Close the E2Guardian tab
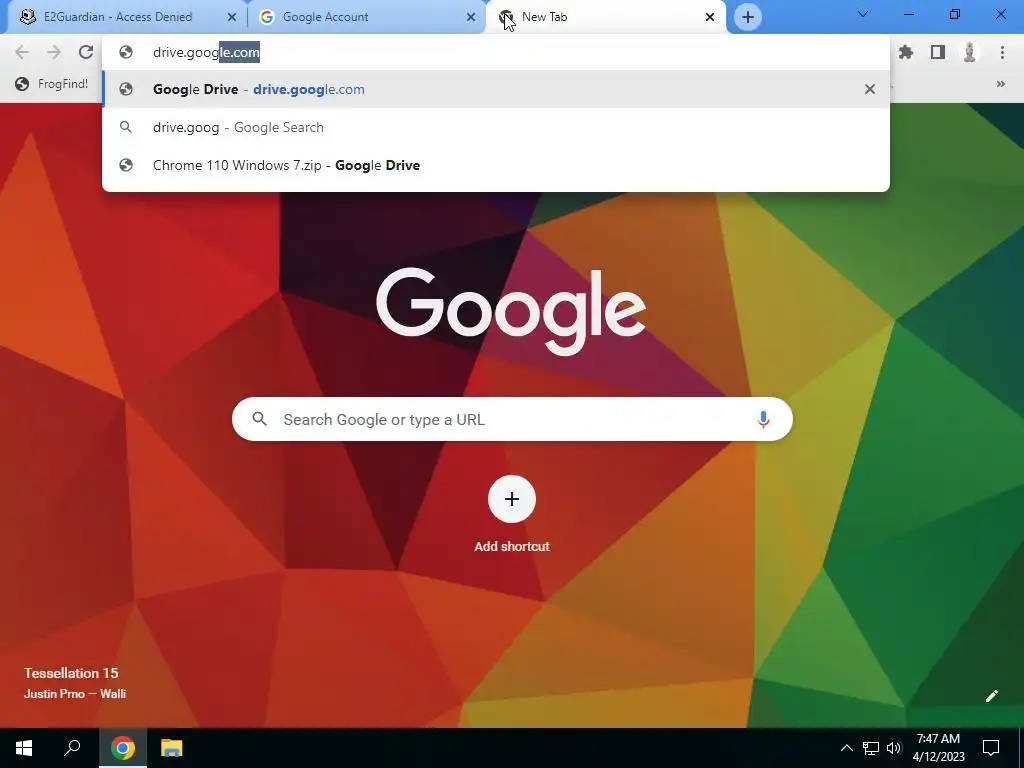 pos(232,17)
